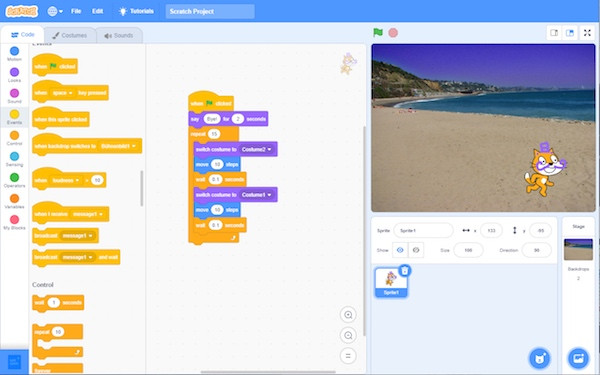Open the File menu
Image resolution: width=600 pixels, height=375 pixels.
pos(76,11)
